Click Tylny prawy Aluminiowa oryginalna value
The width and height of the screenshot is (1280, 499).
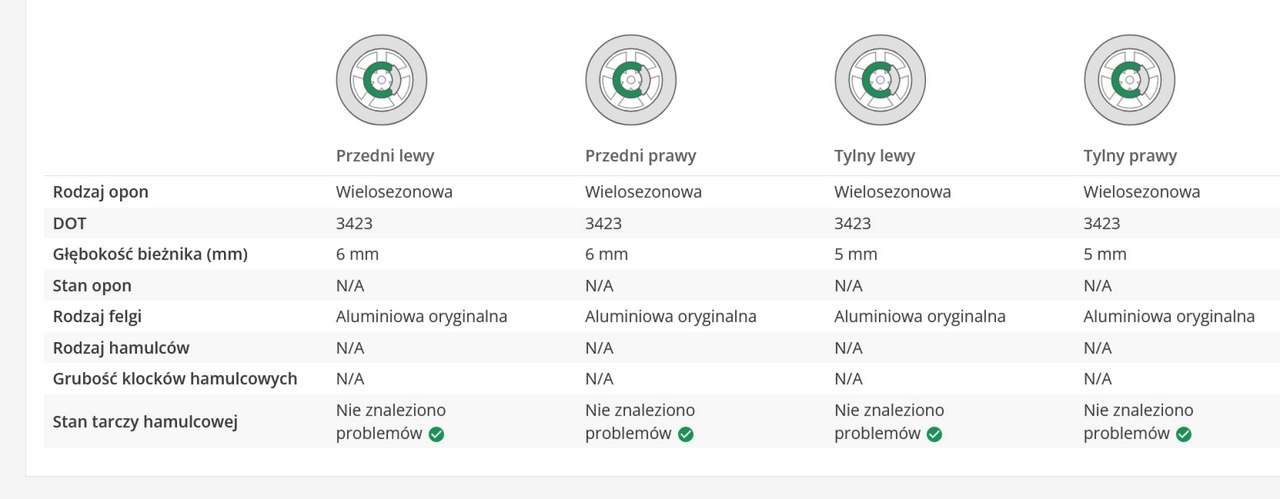point(1168,316)
